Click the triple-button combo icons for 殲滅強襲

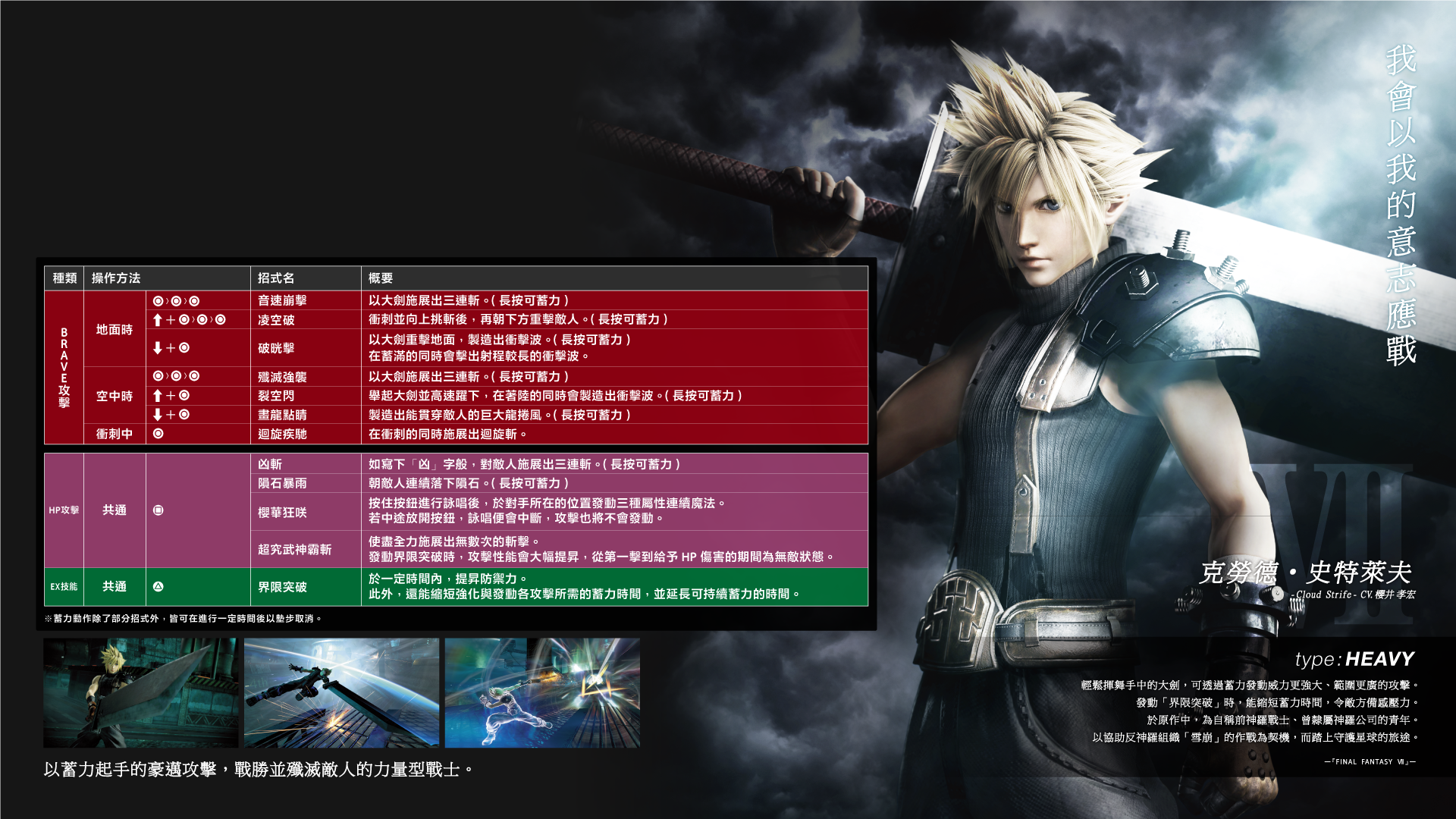(176, 376)
